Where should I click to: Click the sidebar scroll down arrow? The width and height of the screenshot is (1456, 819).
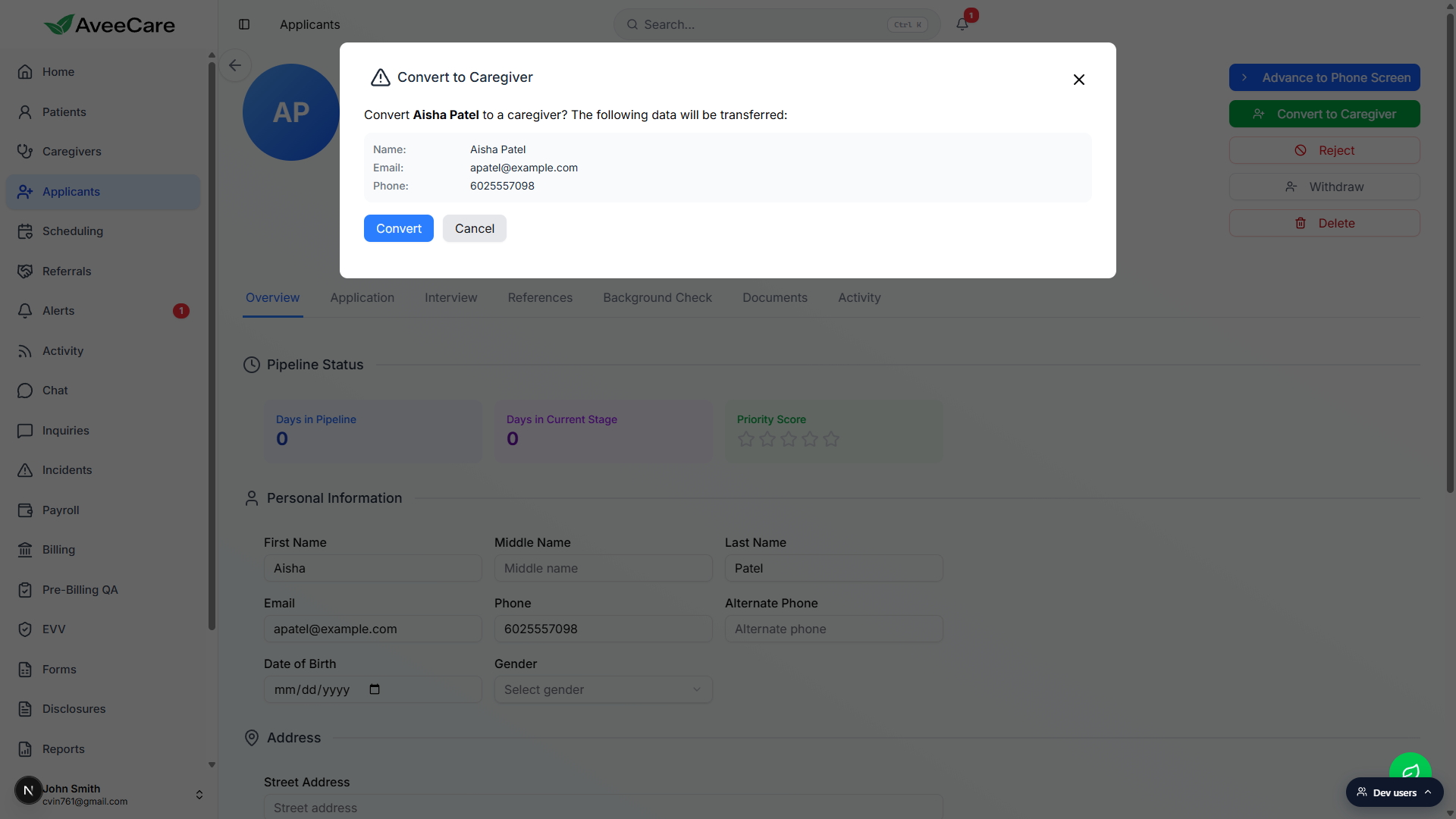click(x=212, y=765)
